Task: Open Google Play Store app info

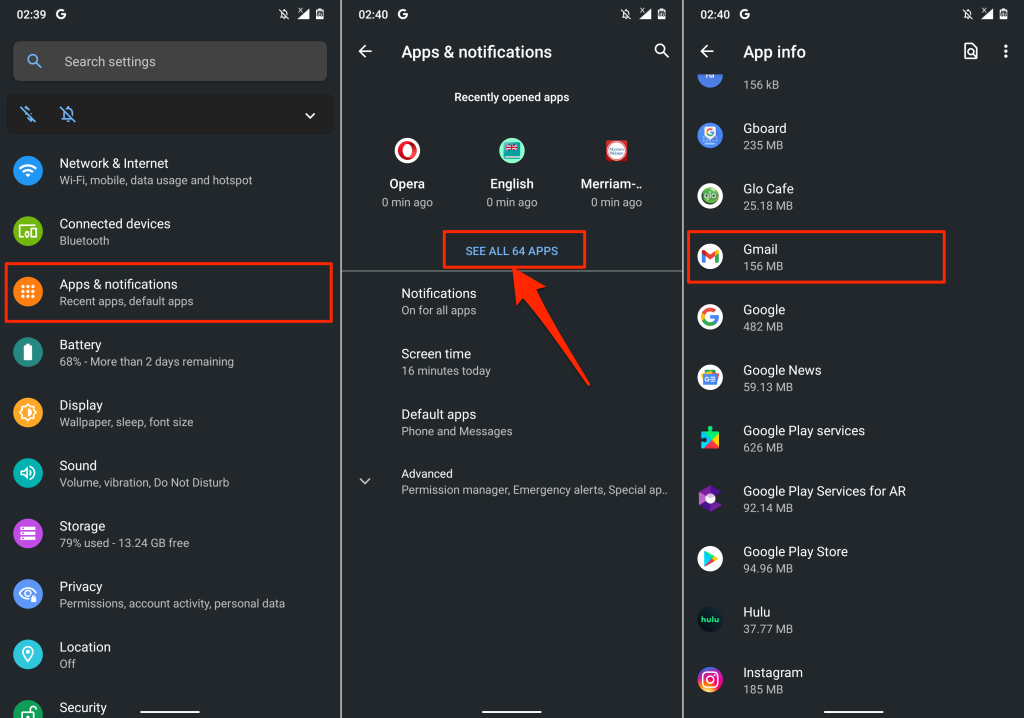Action: point(795,560)
